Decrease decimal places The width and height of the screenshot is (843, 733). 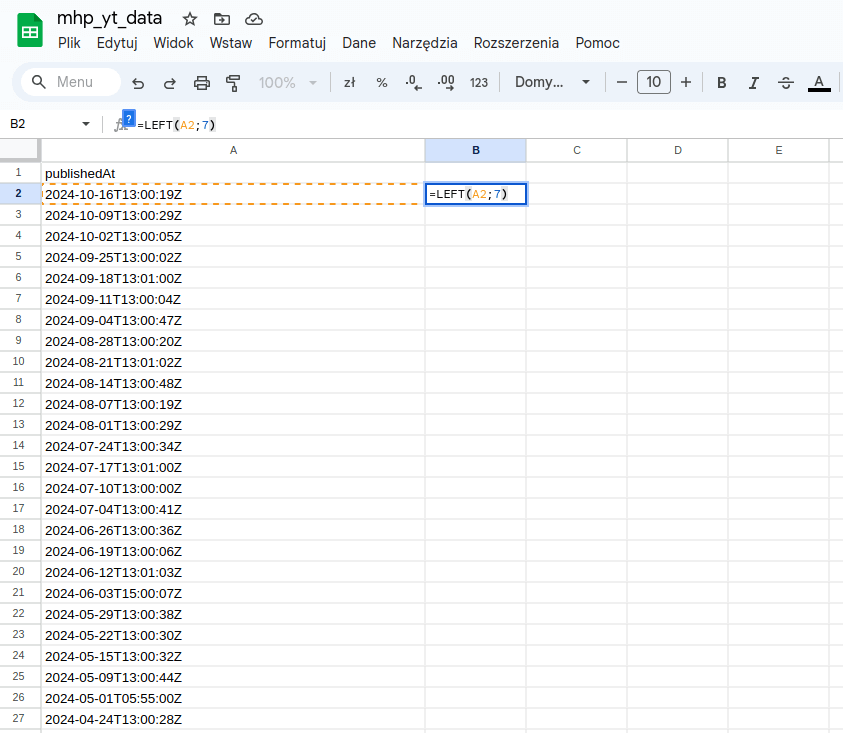click(413, 83)
